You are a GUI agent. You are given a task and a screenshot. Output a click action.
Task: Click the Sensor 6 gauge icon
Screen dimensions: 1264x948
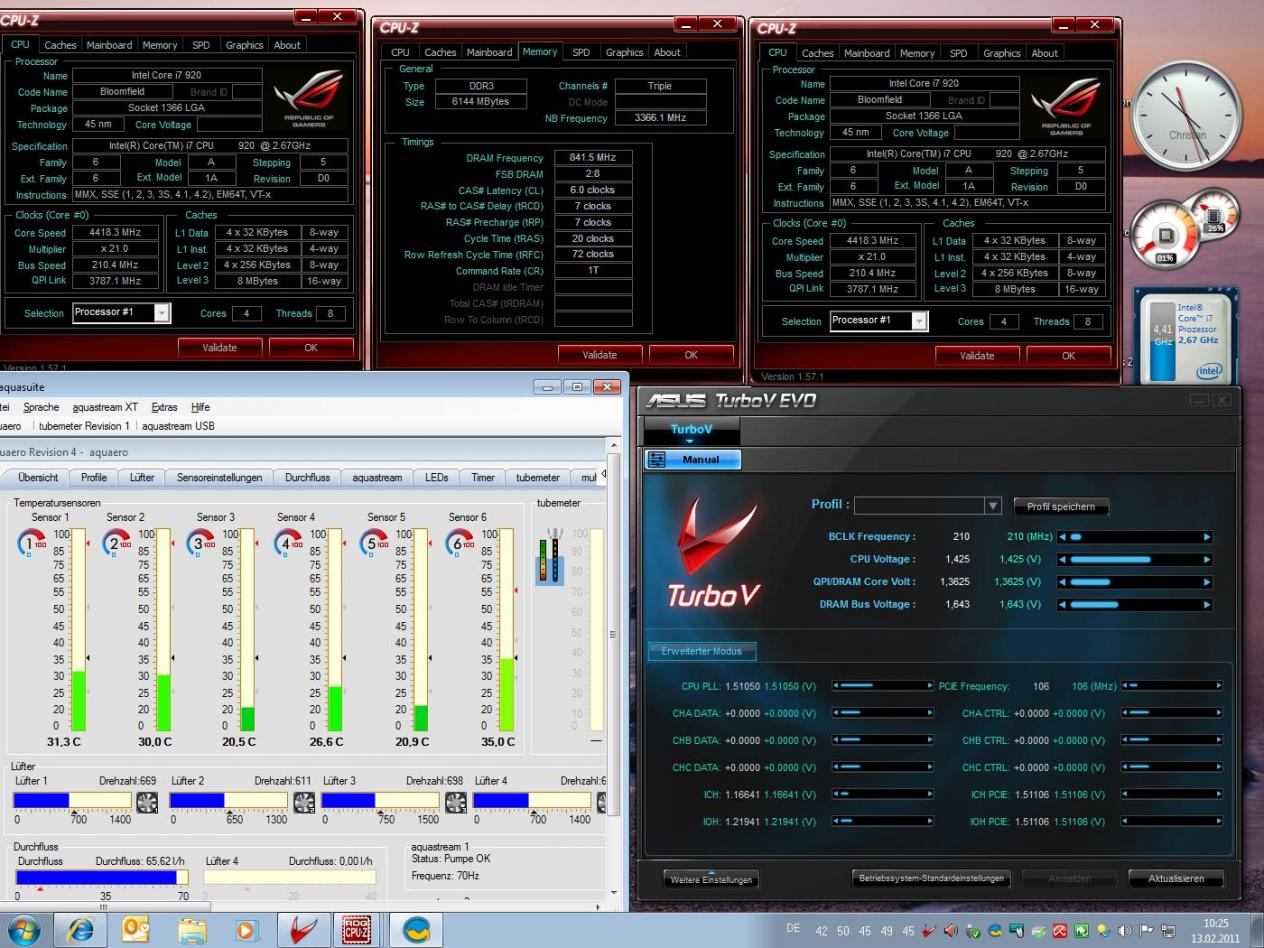[x=459, y=542]
